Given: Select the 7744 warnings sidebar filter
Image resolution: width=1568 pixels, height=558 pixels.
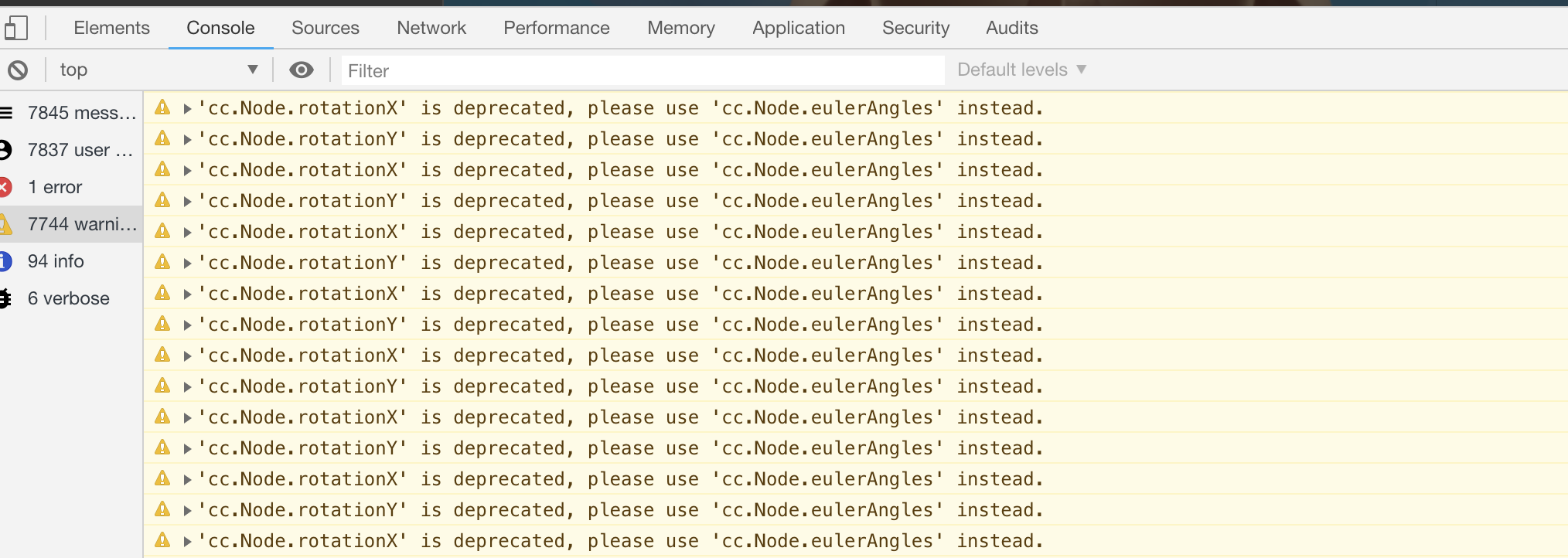Looking at the screenshot, I should 81,224.
